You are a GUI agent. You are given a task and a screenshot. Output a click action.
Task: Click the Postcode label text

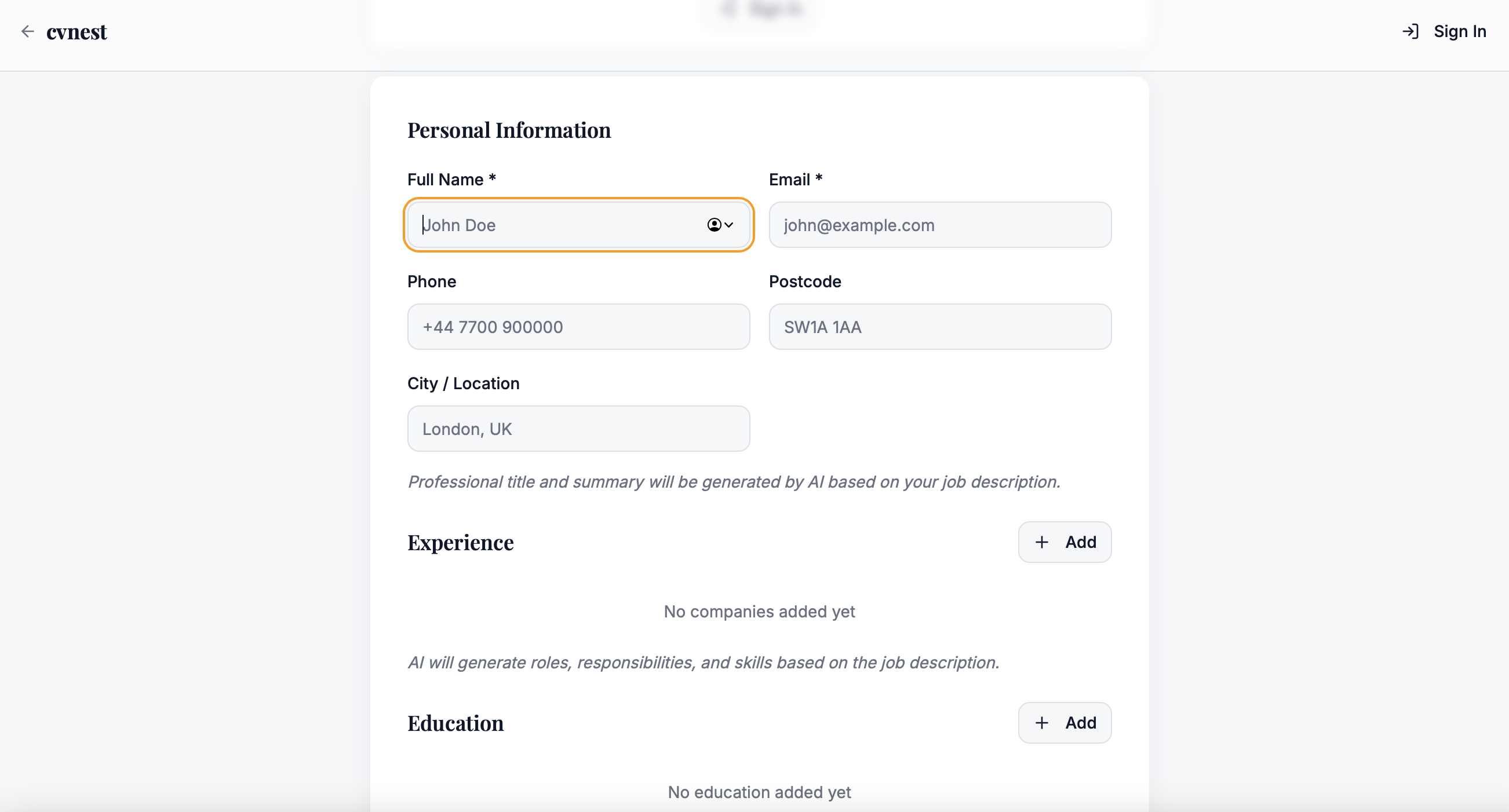pyautogui.click(x=805, y=281)
